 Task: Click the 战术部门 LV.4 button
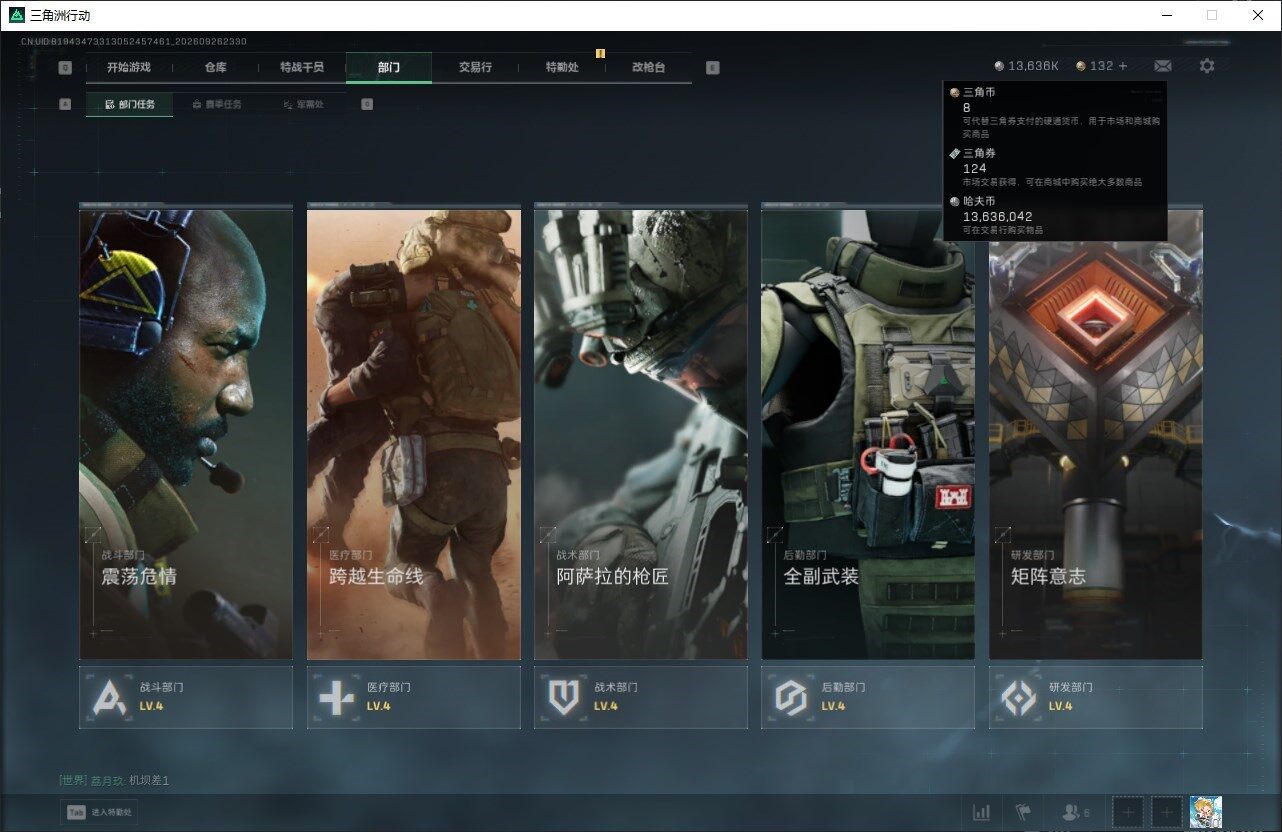641,697
